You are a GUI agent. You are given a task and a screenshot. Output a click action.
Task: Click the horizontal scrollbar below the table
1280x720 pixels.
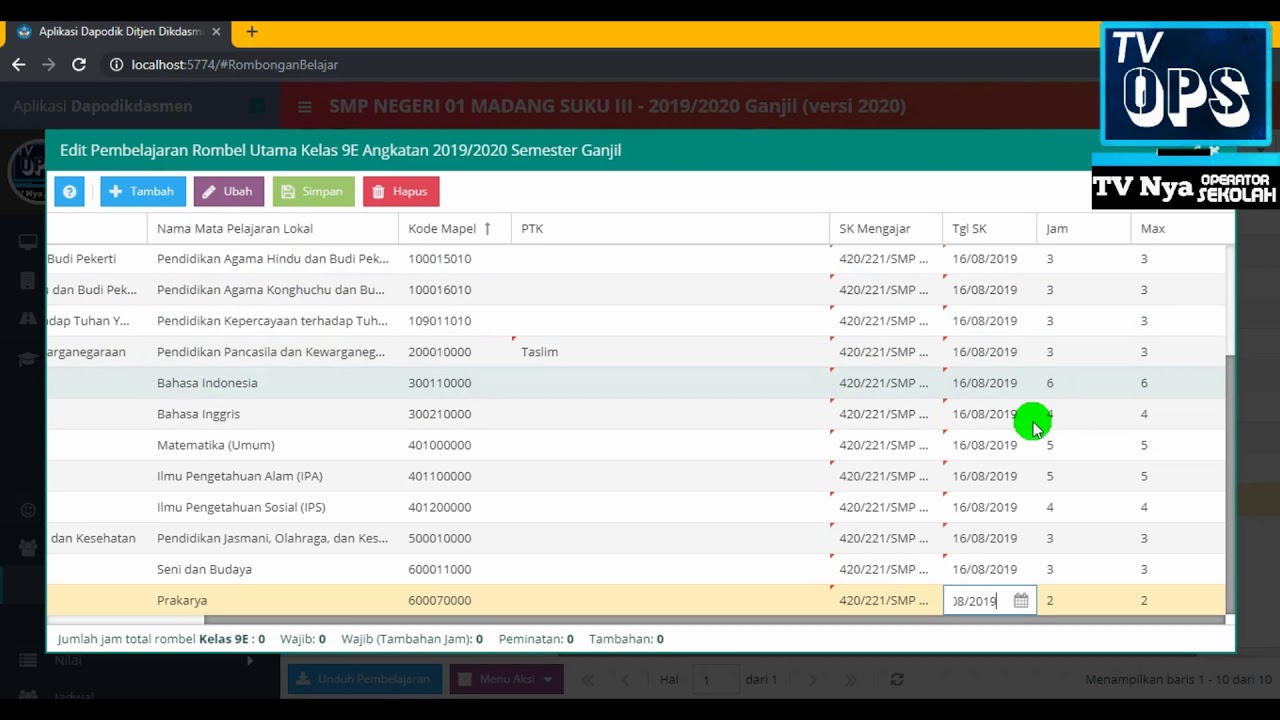point(714,620)
